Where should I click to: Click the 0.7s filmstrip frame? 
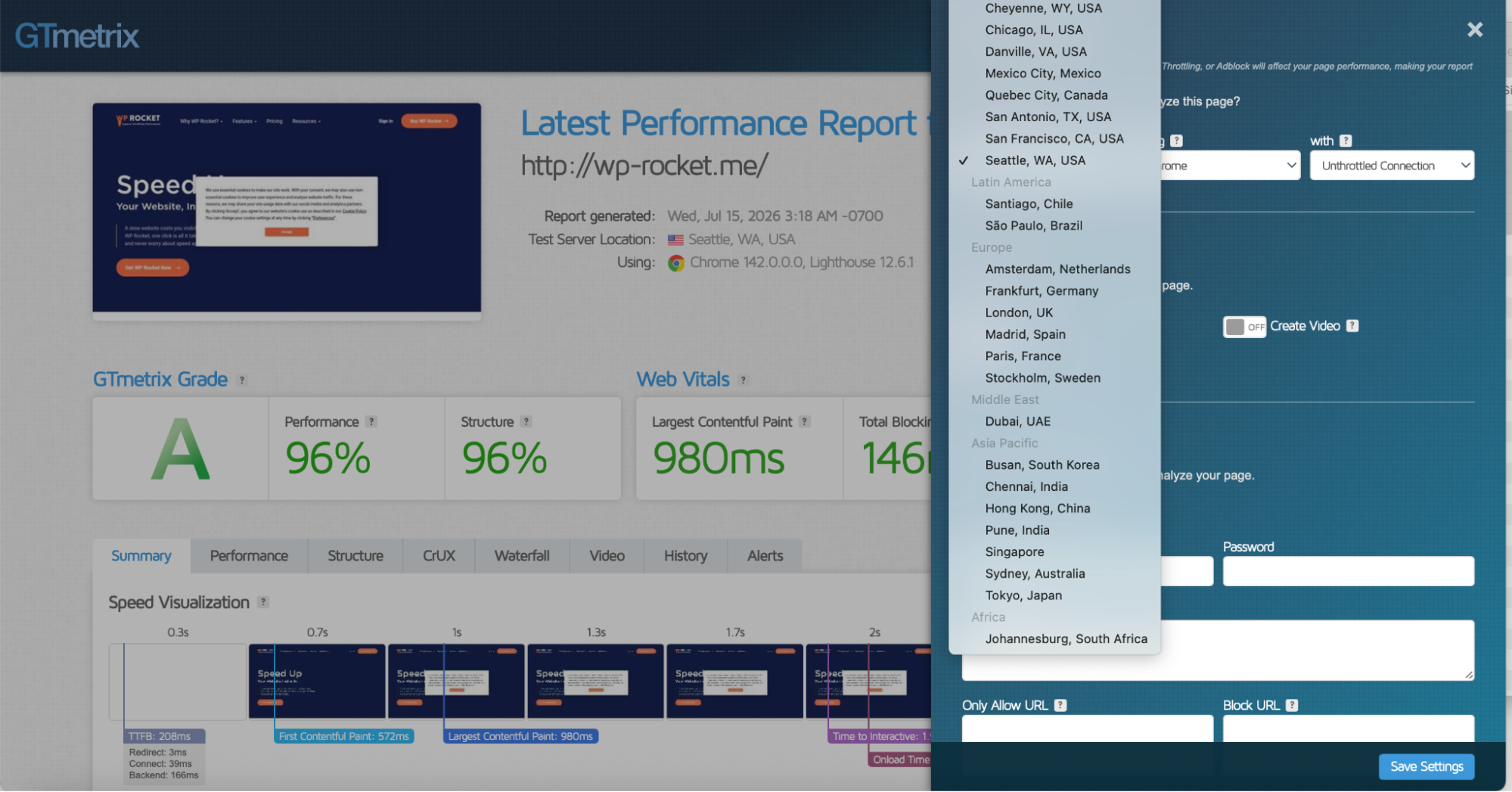click(317, 681)
